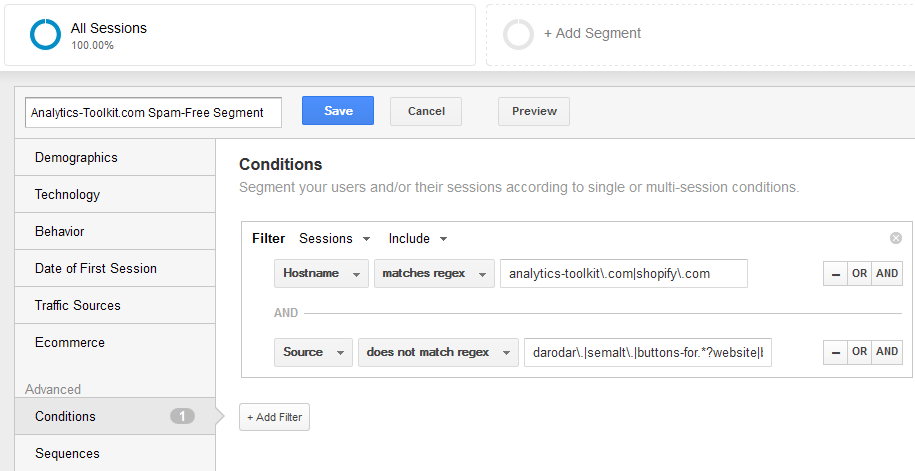The image size is (915, 471).
Task: Open the Sessions filter scope dropdown
Action: (334, 239)
